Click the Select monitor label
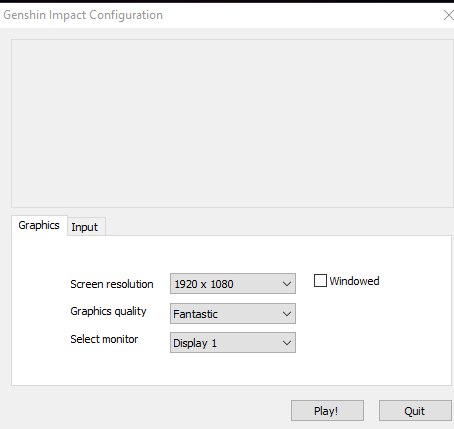The width and height of the screenshot is (454, 429). [104, 339]
